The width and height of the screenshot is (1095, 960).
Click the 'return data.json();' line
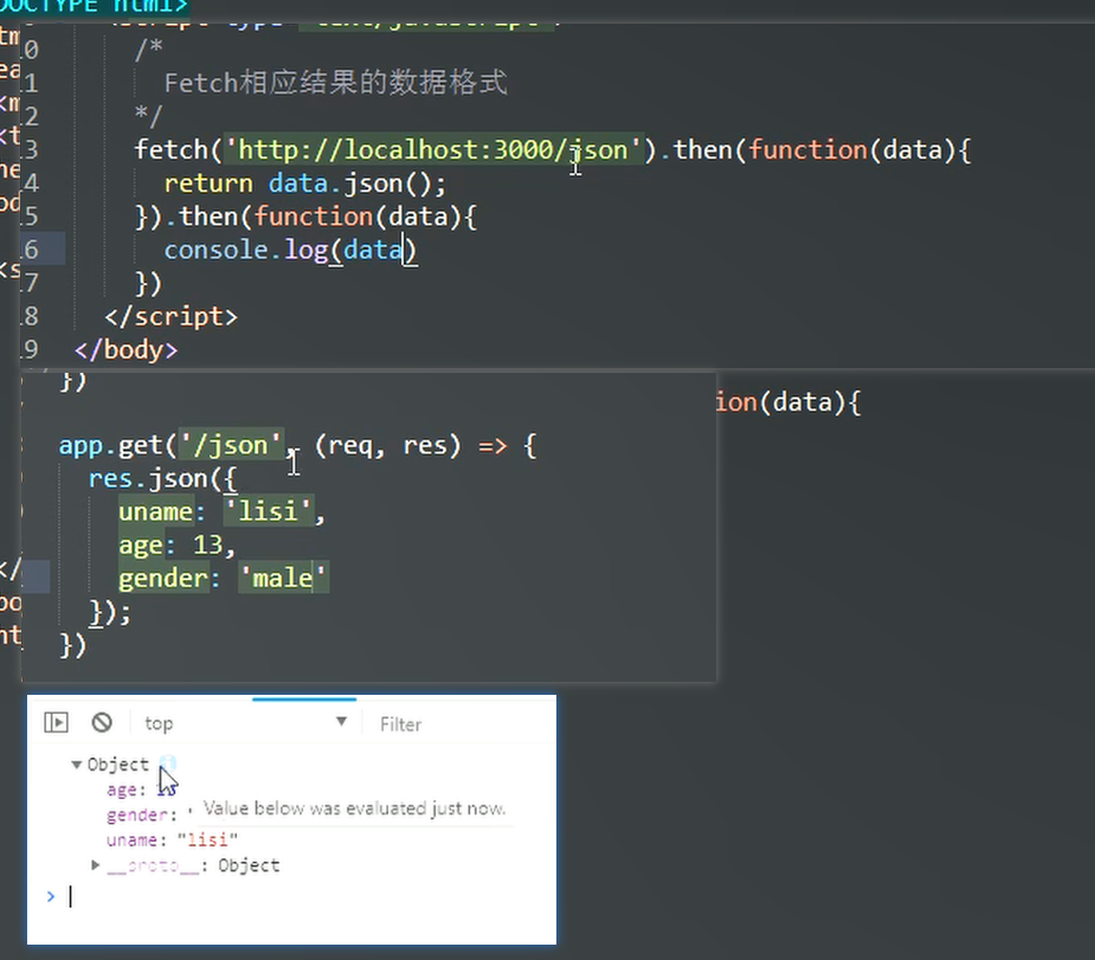304,184
